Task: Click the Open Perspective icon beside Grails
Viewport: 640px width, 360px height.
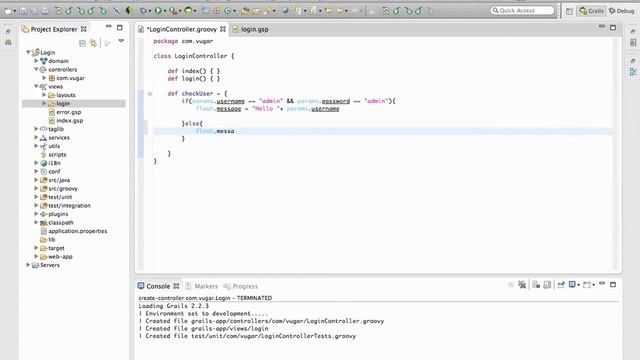Action: tap(569, 11)
